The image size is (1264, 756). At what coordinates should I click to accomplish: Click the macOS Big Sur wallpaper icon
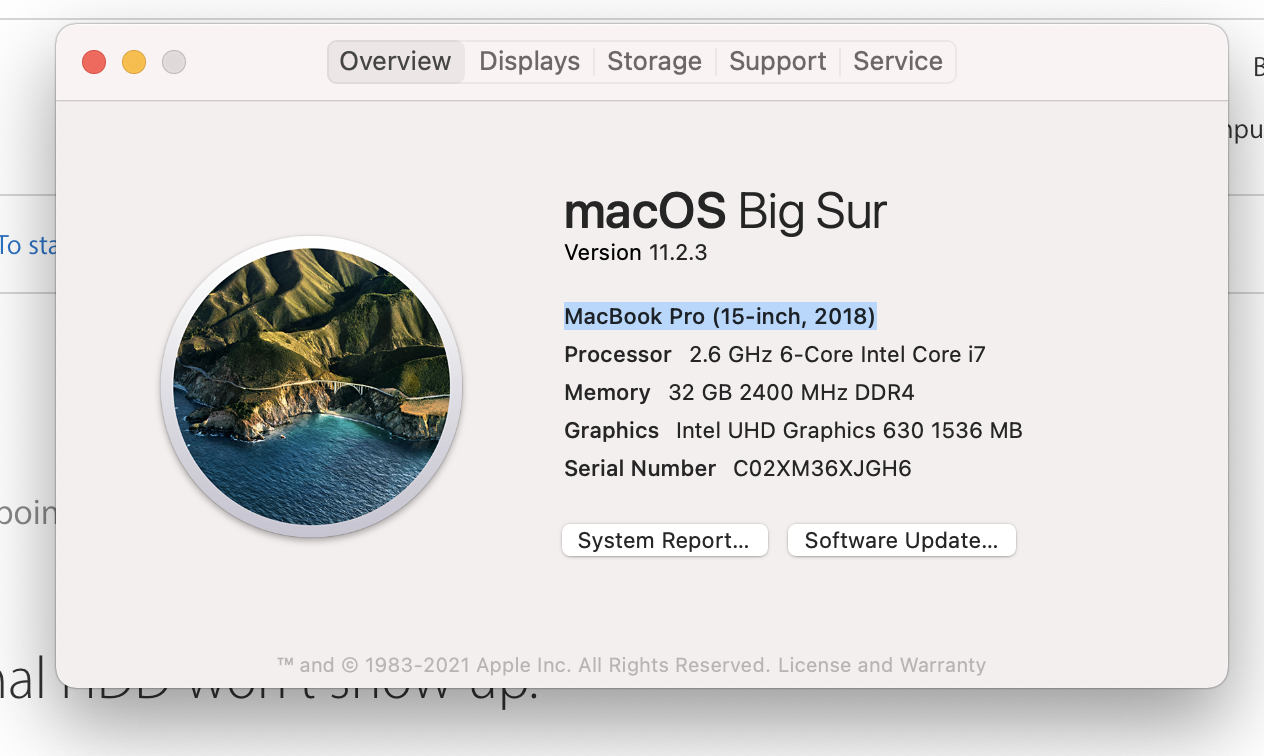(x=311, y=386)
